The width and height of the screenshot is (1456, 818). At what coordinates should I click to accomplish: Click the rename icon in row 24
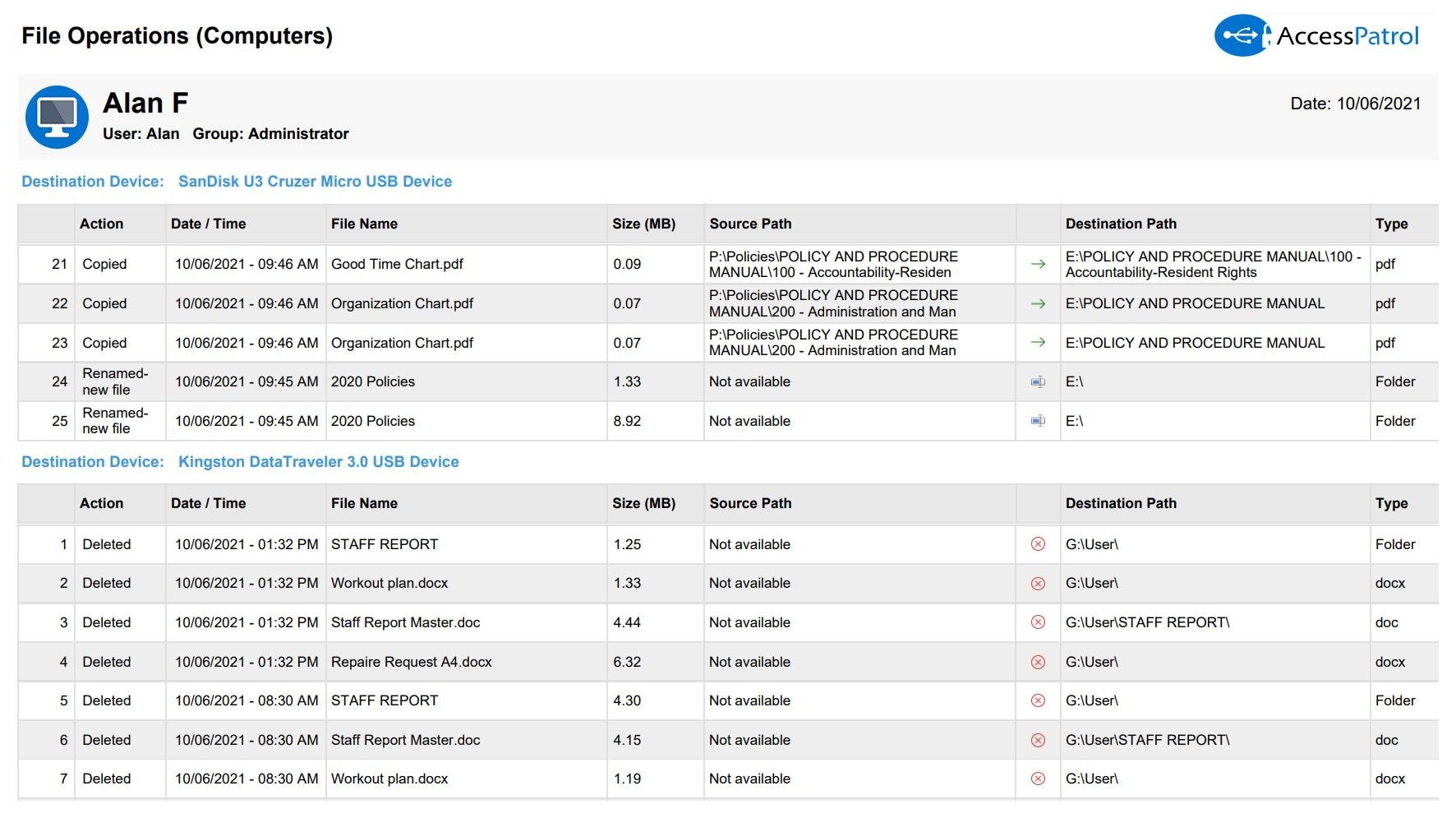1038,381
